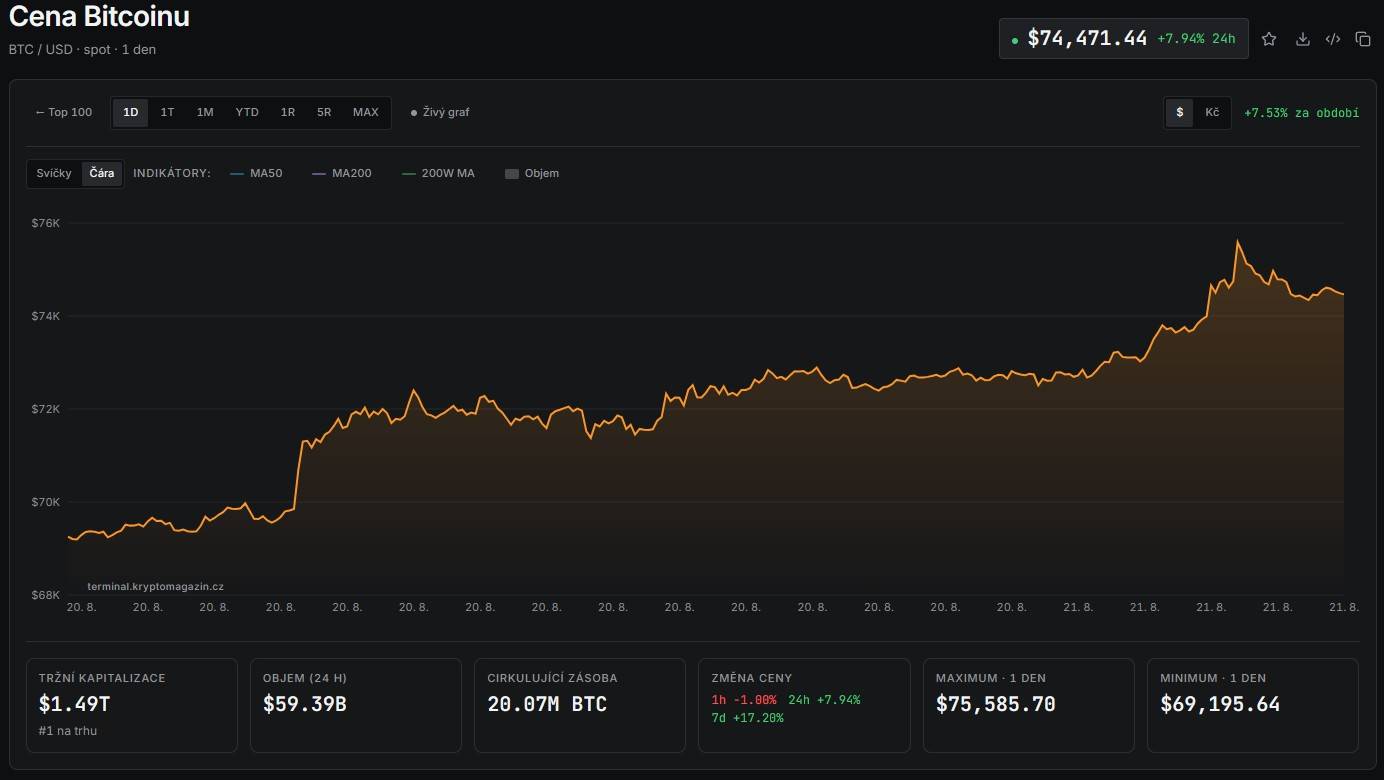Select the Čára line chart mode
This screenshot has width=1384, height=780.
pyautogui.click(x=102, y=173)
